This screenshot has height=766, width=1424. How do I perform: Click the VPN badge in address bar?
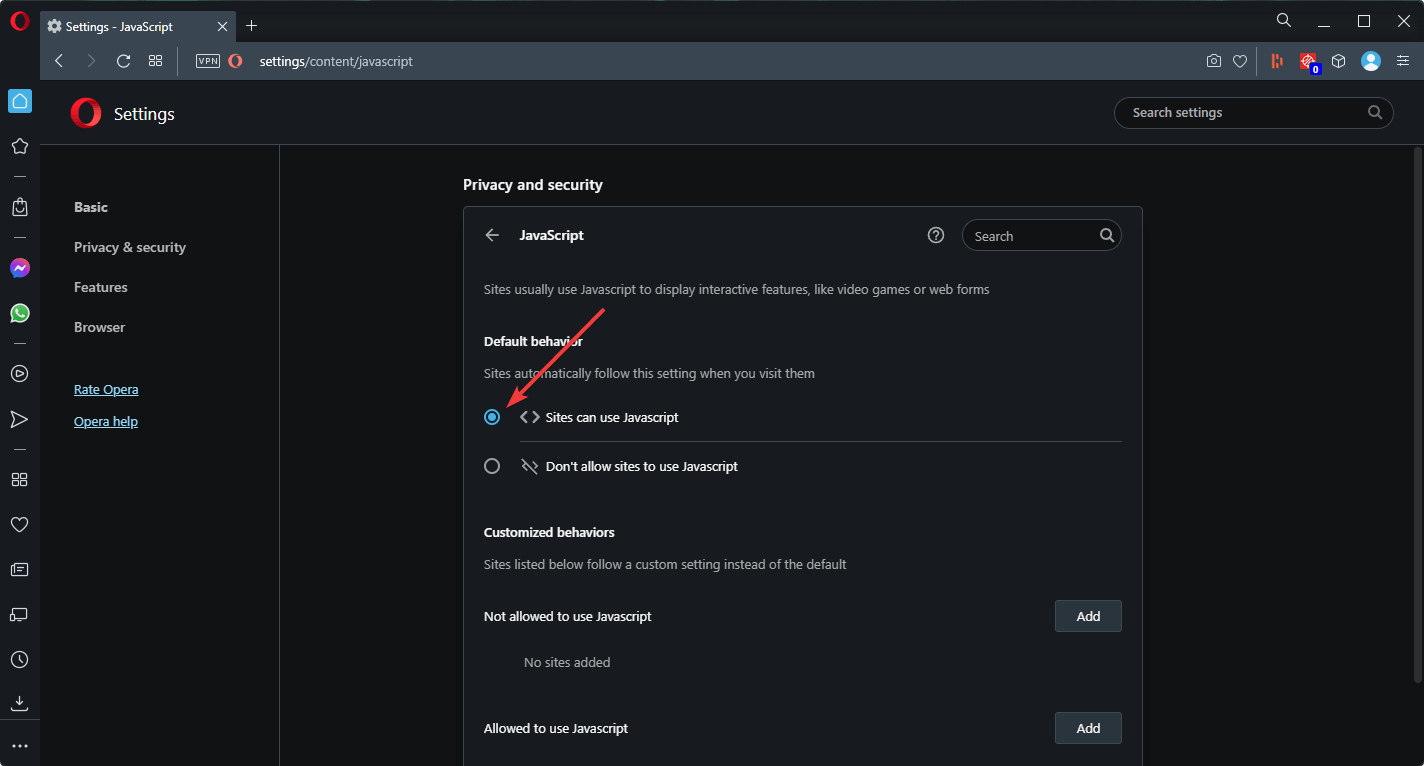pyautogui.click(x=208, y=61)
